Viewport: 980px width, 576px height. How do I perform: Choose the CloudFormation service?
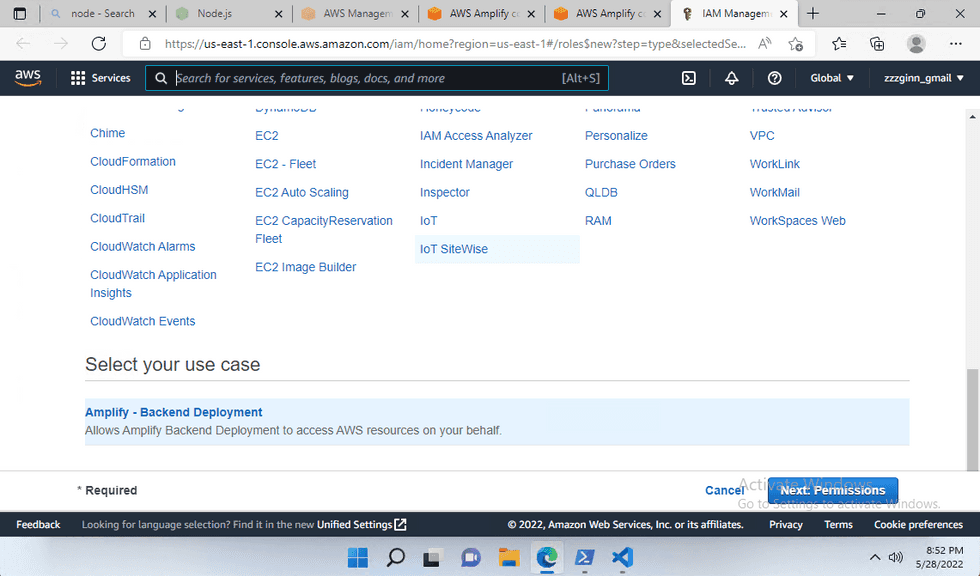pyautogui.click(x=132, y=161)
